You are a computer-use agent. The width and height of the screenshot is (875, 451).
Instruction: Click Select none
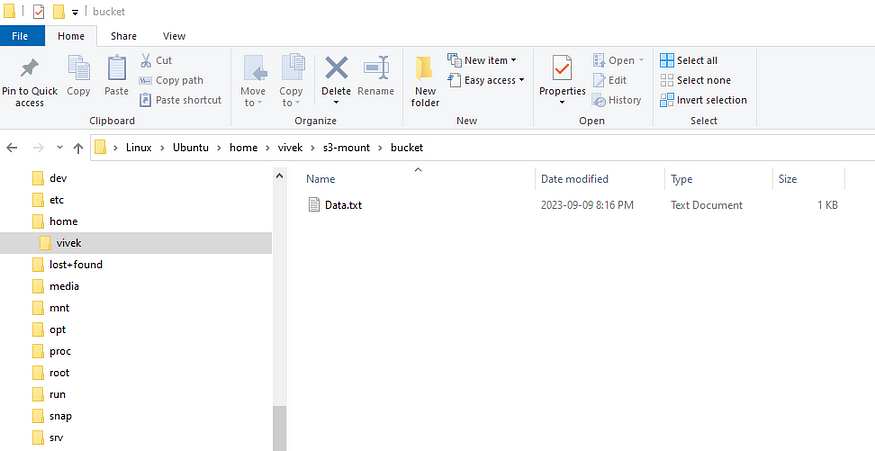click(695, 80)
